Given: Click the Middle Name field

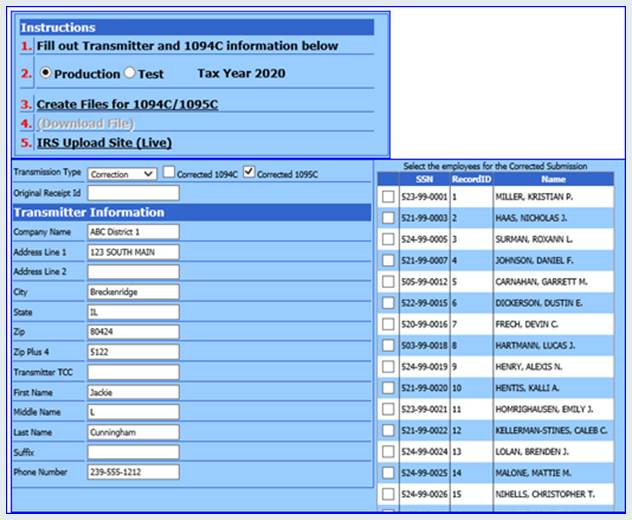Looking at the screenshot, I should point(133,412).
